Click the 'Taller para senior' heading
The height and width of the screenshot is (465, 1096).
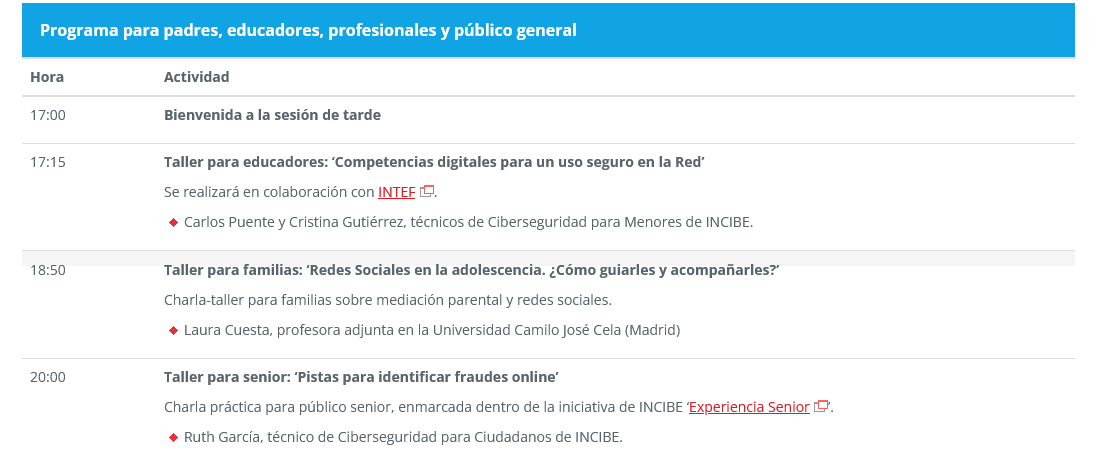(x=361, y=377)
